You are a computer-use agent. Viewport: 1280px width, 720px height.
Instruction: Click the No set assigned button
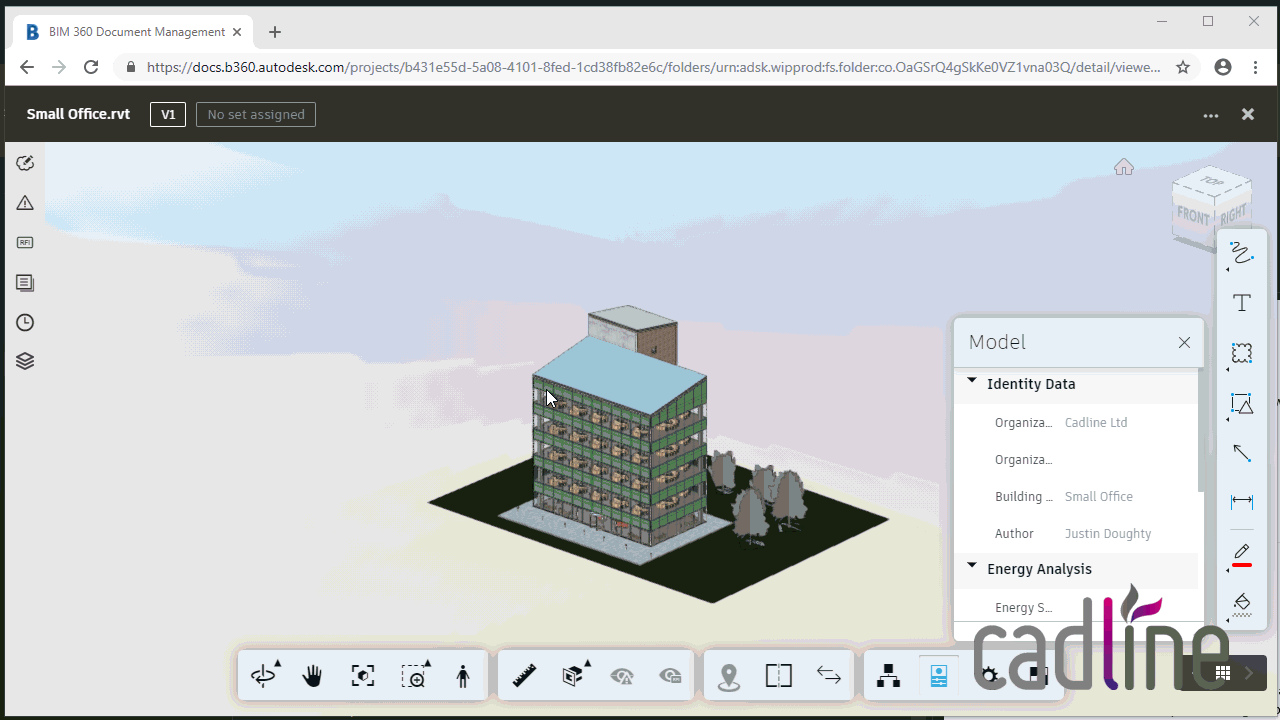[256, 114]
